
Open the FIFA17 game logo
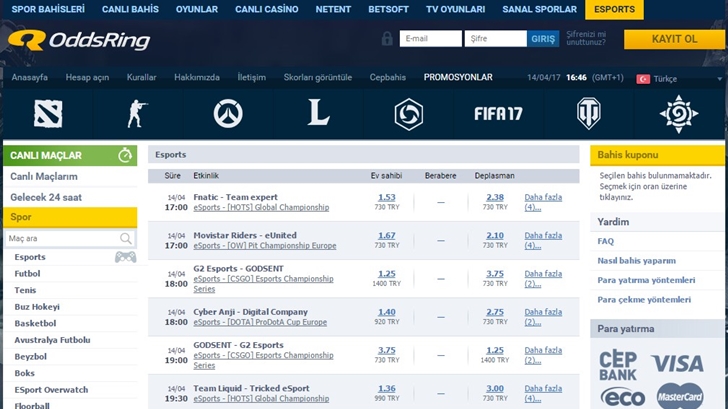498,113
